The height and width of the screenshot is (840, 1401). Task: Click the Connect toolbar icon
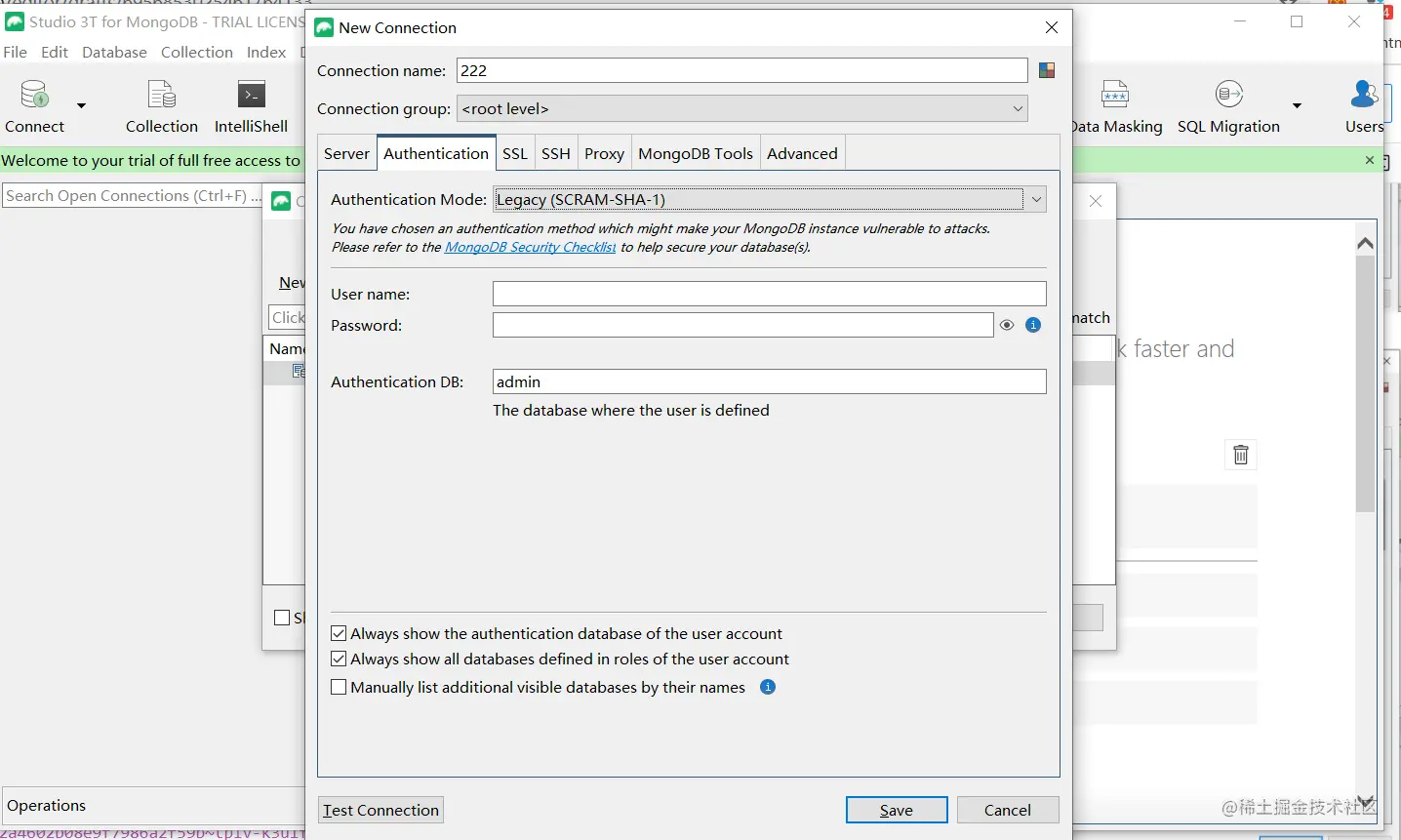point(34,106)
